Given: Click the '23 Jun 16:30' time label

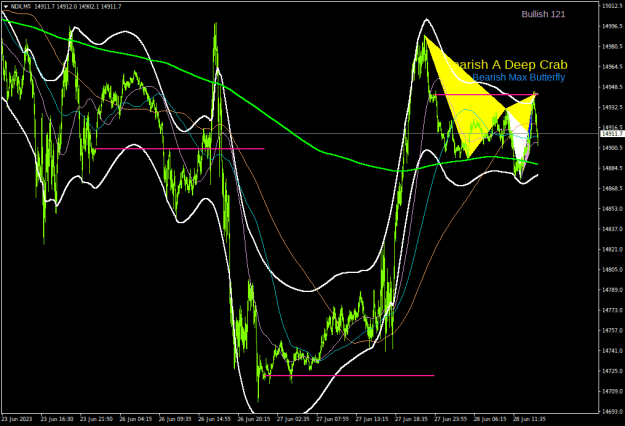Looking at the screenshot, I should tap(57, 419).
